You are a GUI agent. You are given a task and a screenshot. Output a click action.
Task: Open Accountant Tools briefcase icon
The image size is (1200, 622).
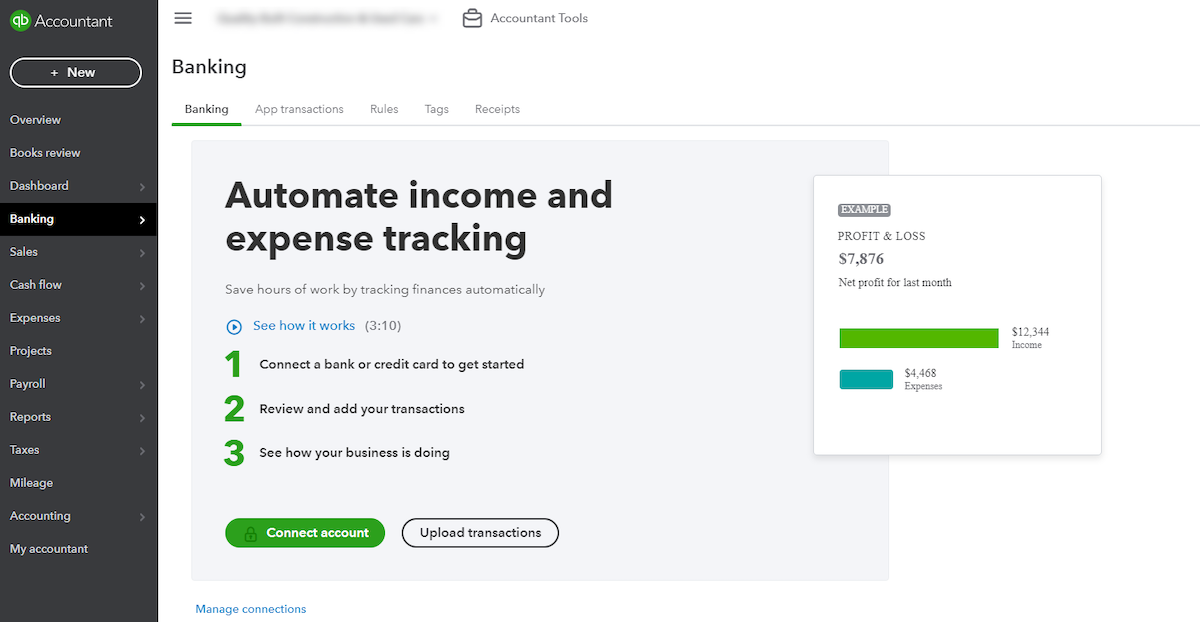point(472,18)
